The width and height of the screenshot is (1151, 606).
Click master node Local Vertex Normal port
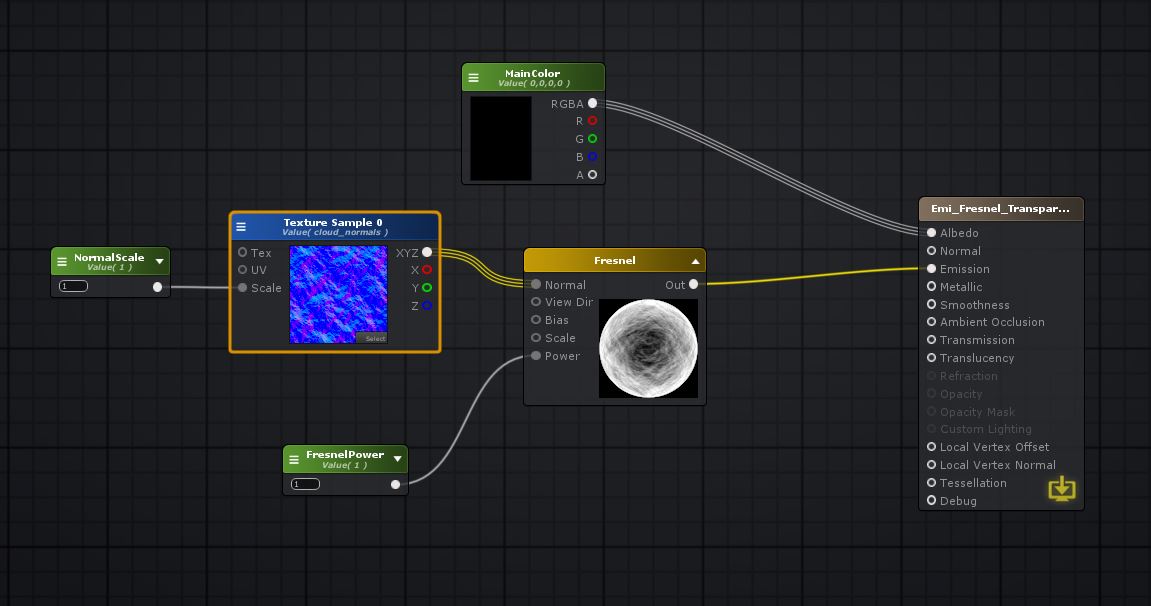(931, 464)
